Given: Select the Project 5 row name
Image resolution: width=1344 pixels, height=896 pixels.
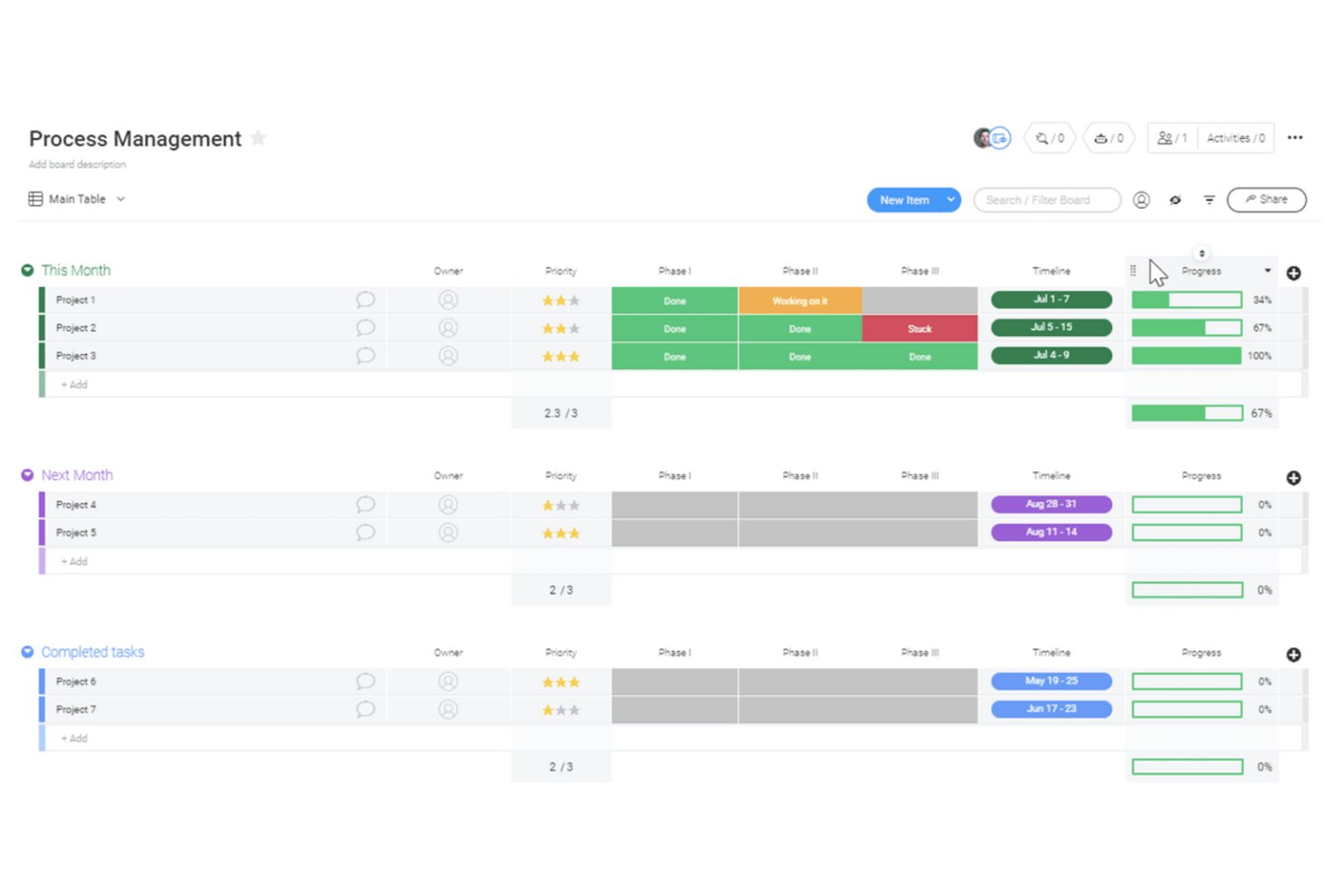Looking at the screenshot, I should 76,533.
